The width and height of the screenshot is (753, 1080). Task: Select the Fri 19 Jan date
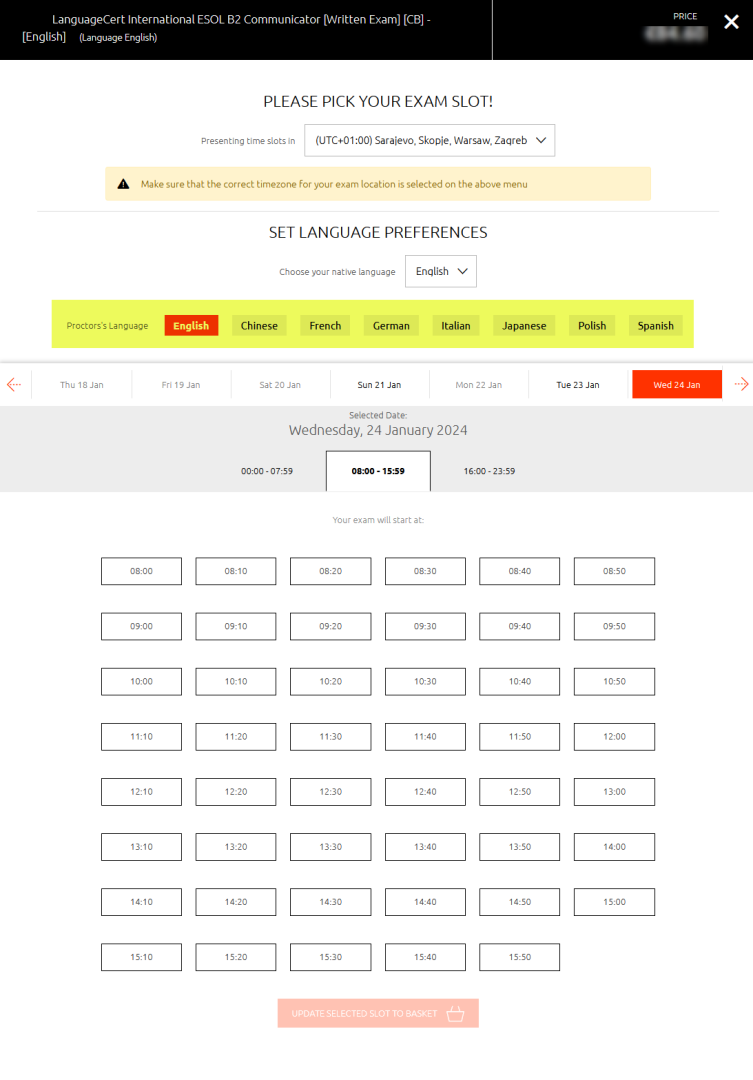(x=181, y=384)
